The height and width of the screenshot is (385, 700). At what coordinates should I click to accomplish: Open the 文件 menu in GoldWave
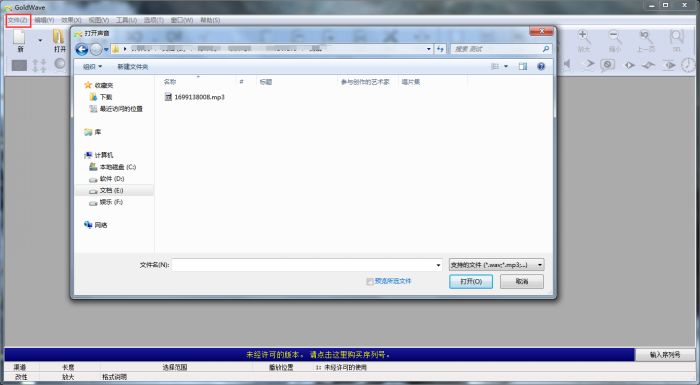(18, 20)
